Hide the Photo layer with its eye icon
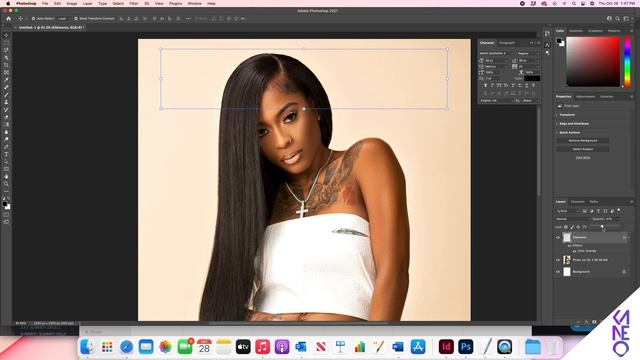The width and height of the screenshot is (640, 360). pos(558,260)
